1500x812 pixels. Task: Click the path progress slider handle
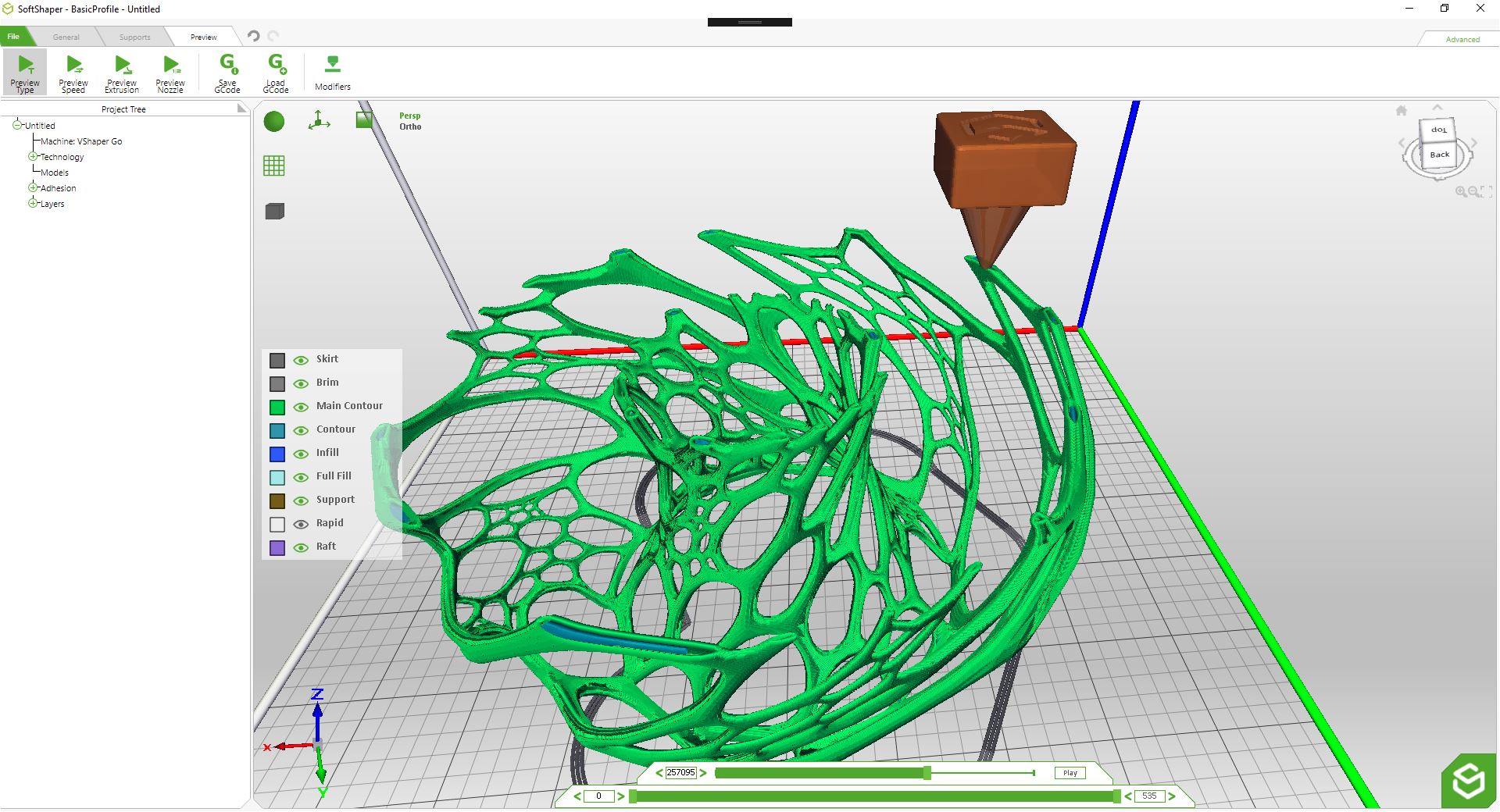(x=927, y=773)
